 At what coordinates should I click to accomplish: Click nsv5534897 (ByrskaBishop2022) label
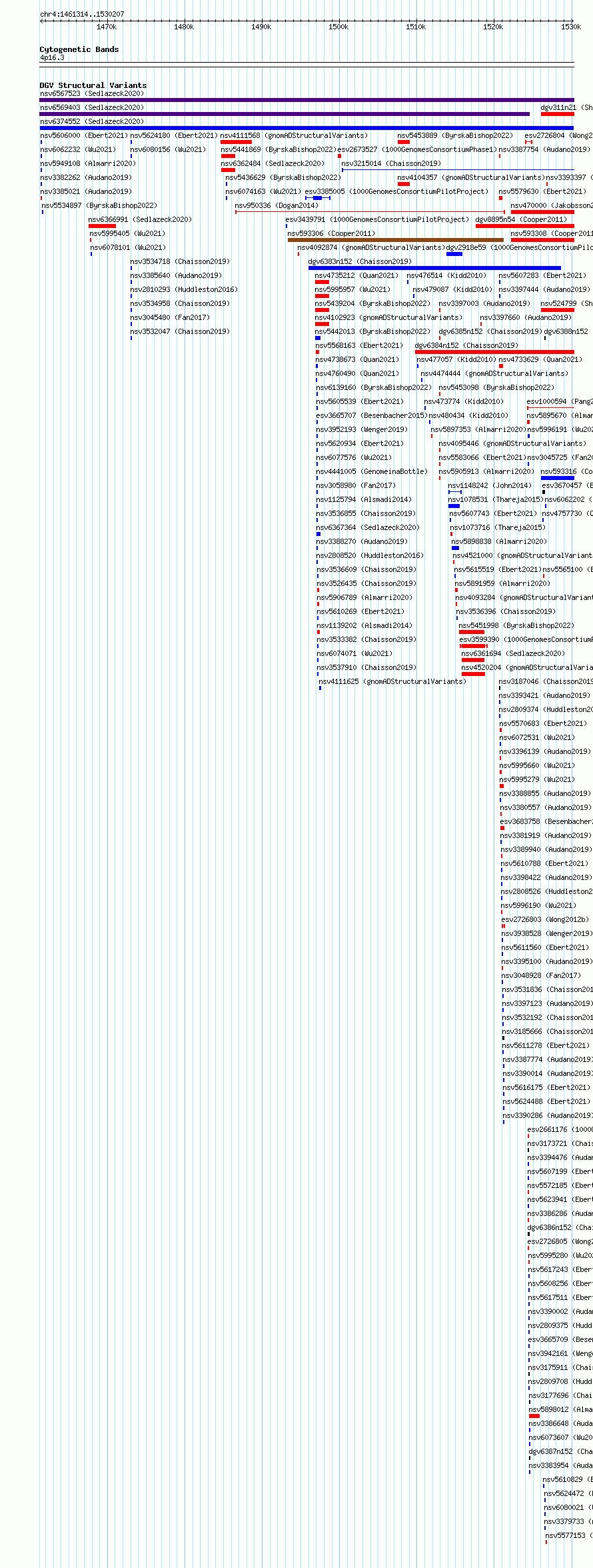[x=100, y=205]
